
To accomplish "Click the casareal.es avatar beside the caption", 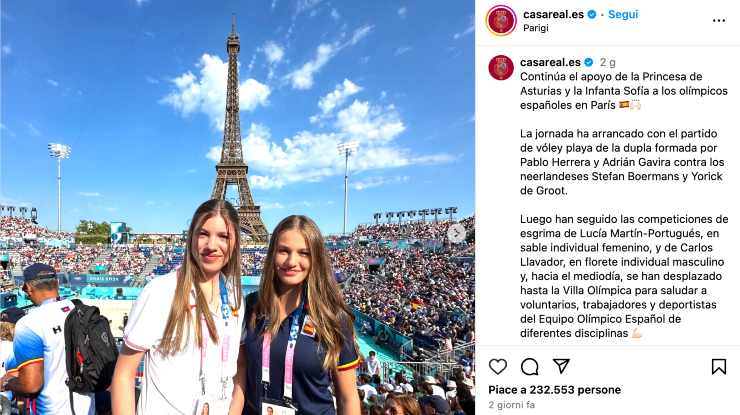I will 501,67.
